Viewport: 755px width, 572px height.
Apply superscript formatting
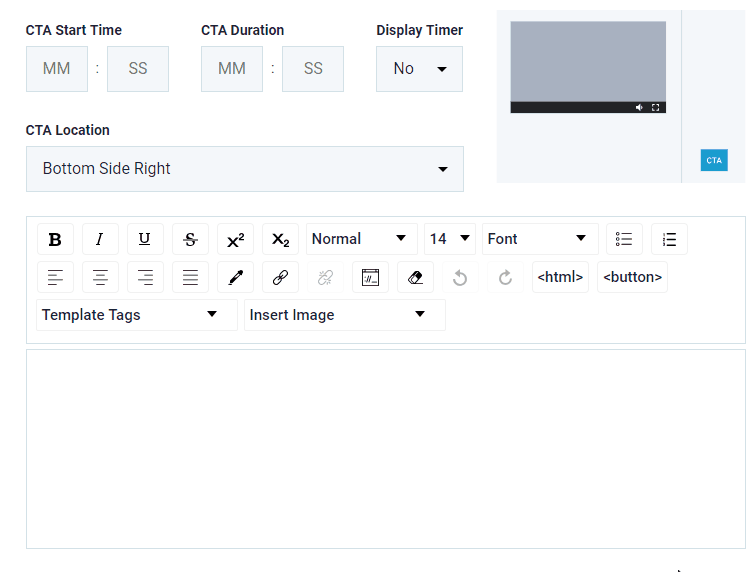pyautogui.click(x=235, y=239)
